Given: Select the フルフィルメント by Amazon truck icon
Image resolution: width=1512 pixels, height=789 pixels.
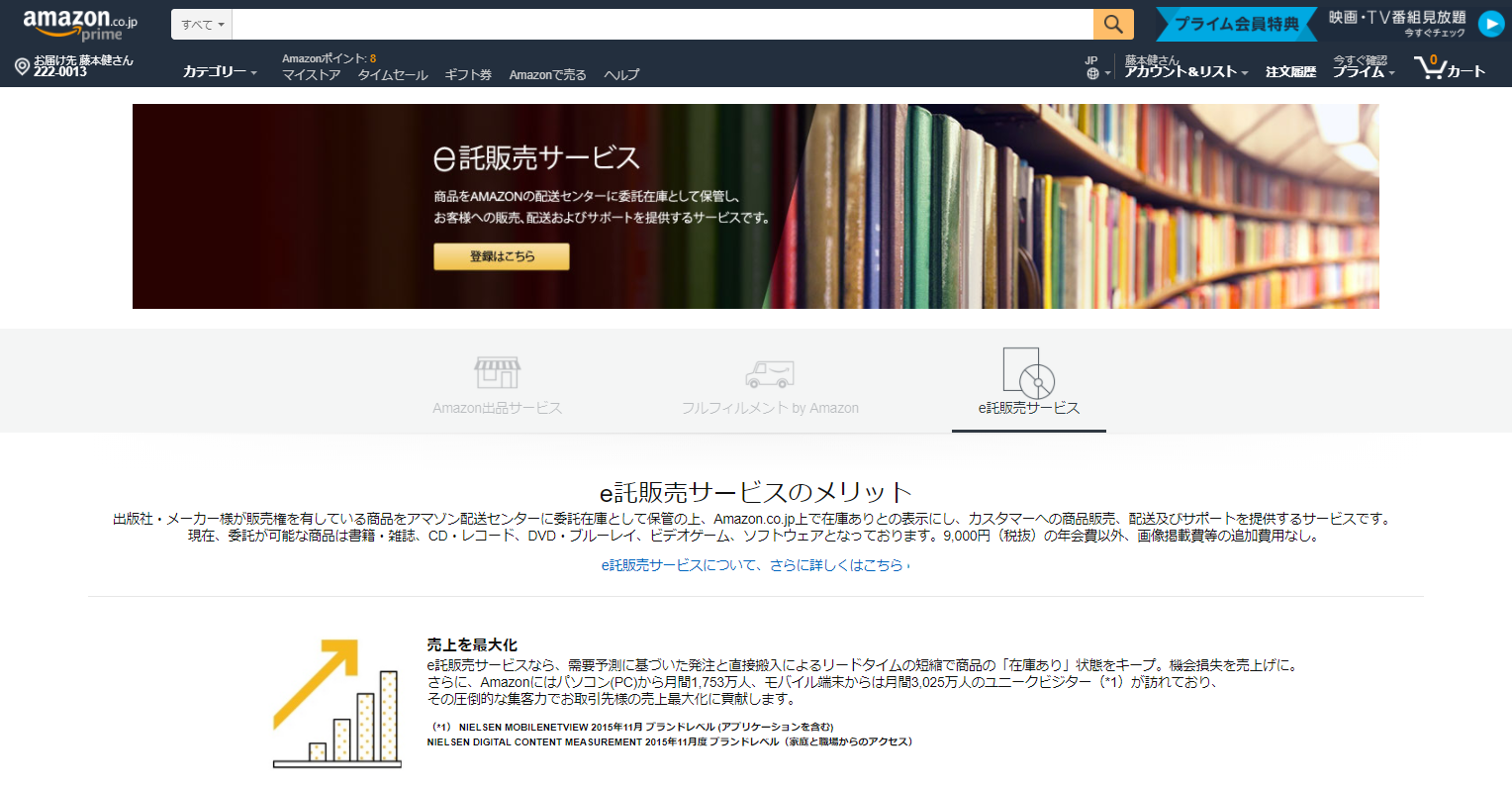Looking at the screenshot, I should pyautogui.click(x=770, y=374).
